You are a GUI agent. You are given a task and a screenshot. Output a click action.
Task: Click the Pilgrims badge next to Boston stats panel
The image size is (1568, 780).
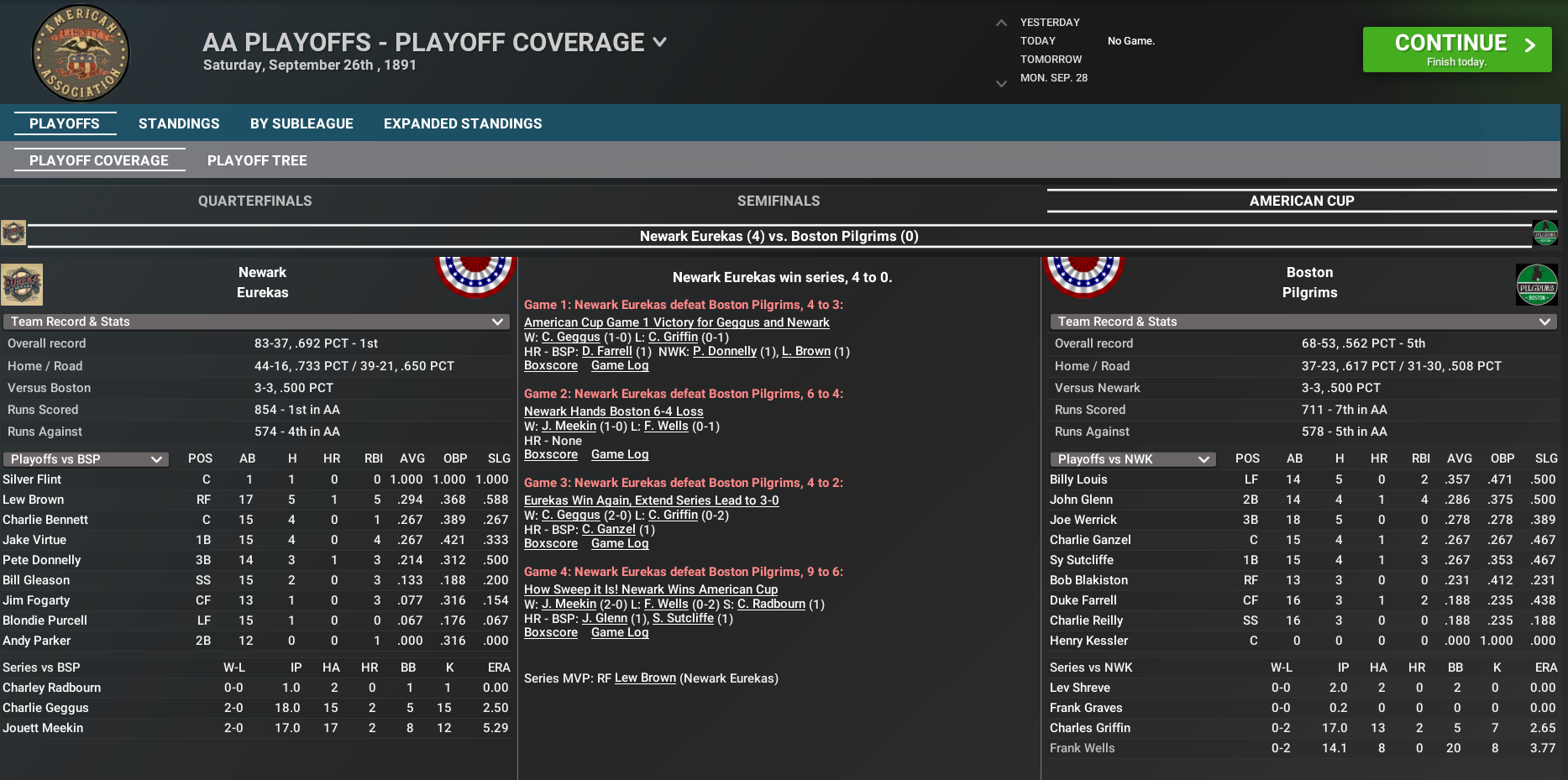1537,285
